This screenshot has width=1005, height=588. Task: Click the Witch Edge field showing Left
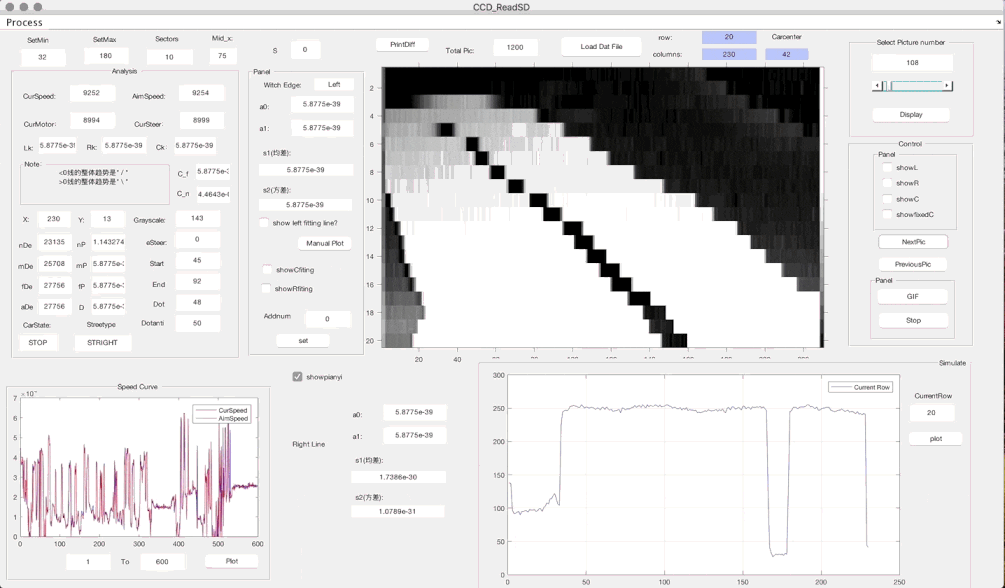point(334,85)
